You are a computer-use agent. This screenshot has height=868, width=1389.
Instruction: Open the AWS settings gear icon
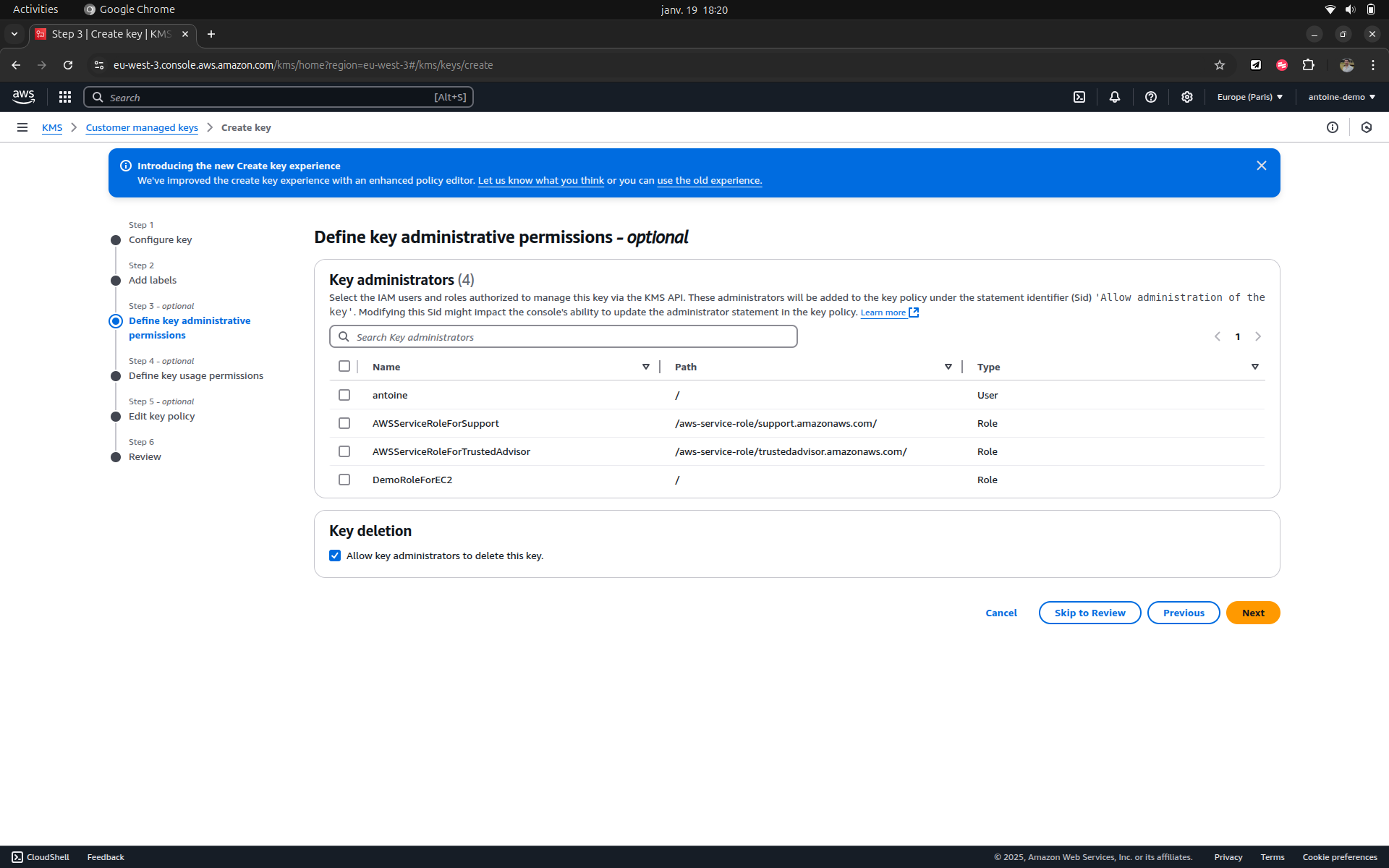pyautogui.click(x=1187, y=97)
